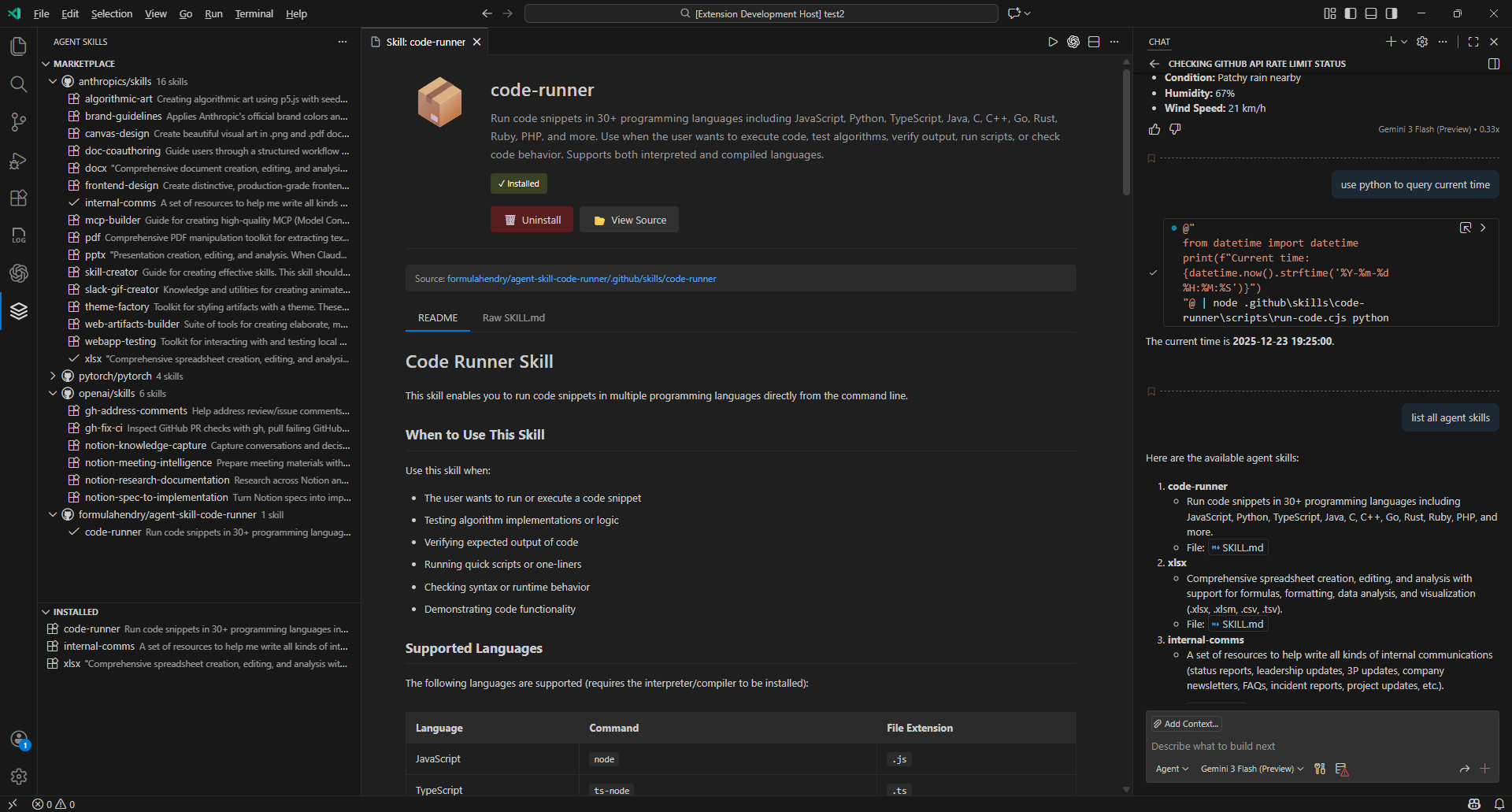Open the Terminal menu

tap(254, 13)
